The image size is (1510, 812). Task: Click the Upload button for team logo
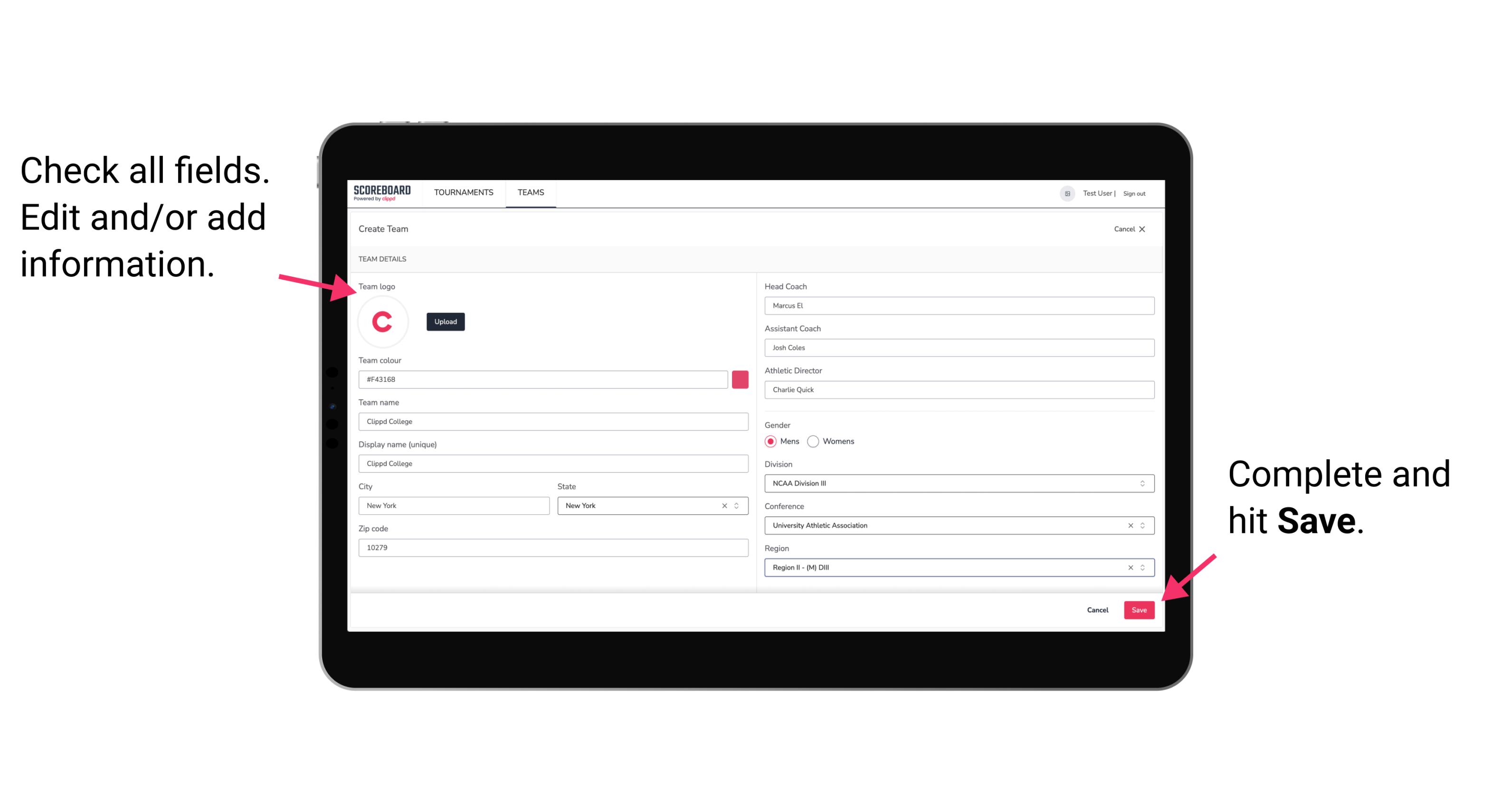tap(445, 321)
